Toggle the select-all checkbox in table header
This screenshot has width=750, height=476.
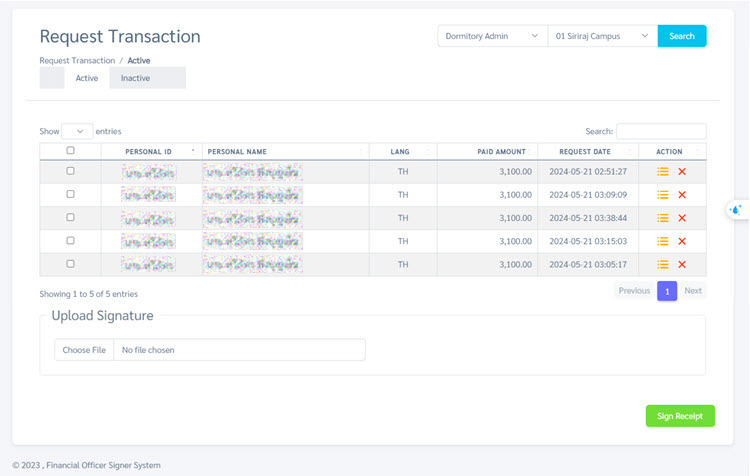click(x=70, y=151)
